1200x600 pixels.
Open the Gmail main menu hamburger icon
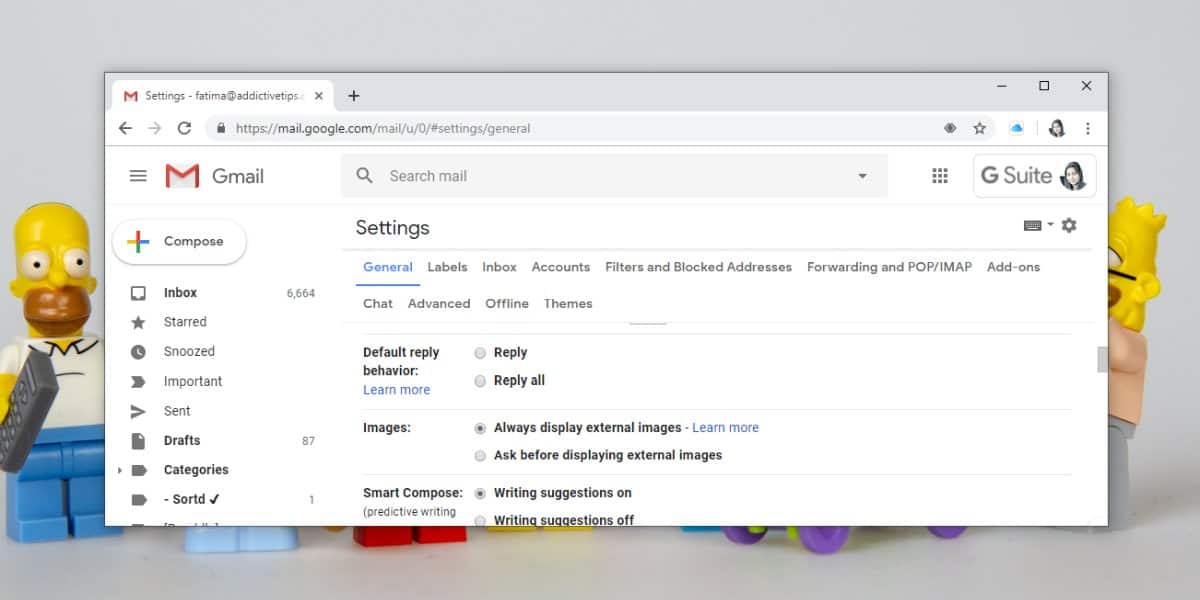pyautogui.click(x=138, y=176)
